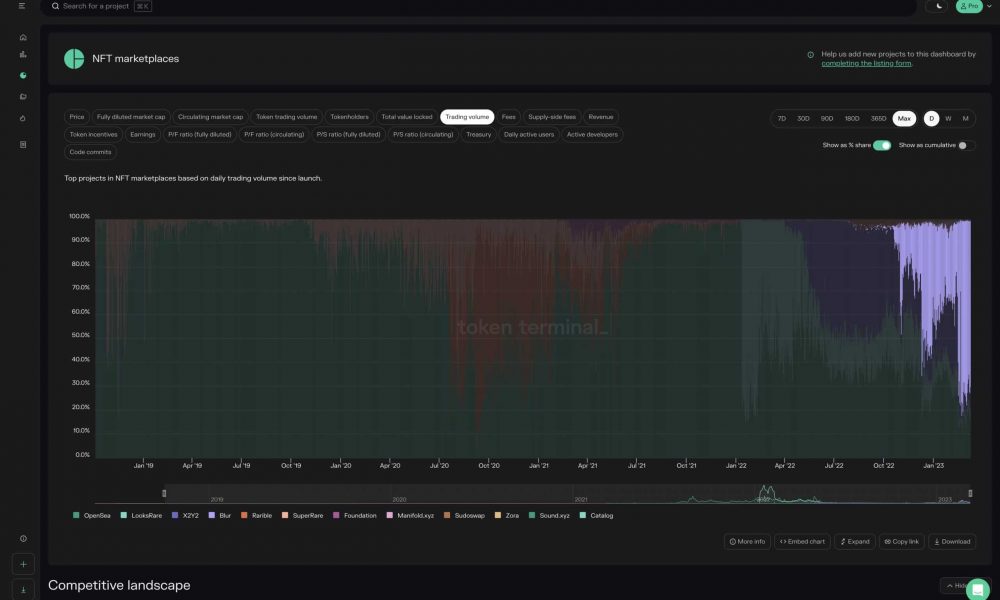Select the Daily active users tab
The image size is (1000, 600).
point(529,135)
